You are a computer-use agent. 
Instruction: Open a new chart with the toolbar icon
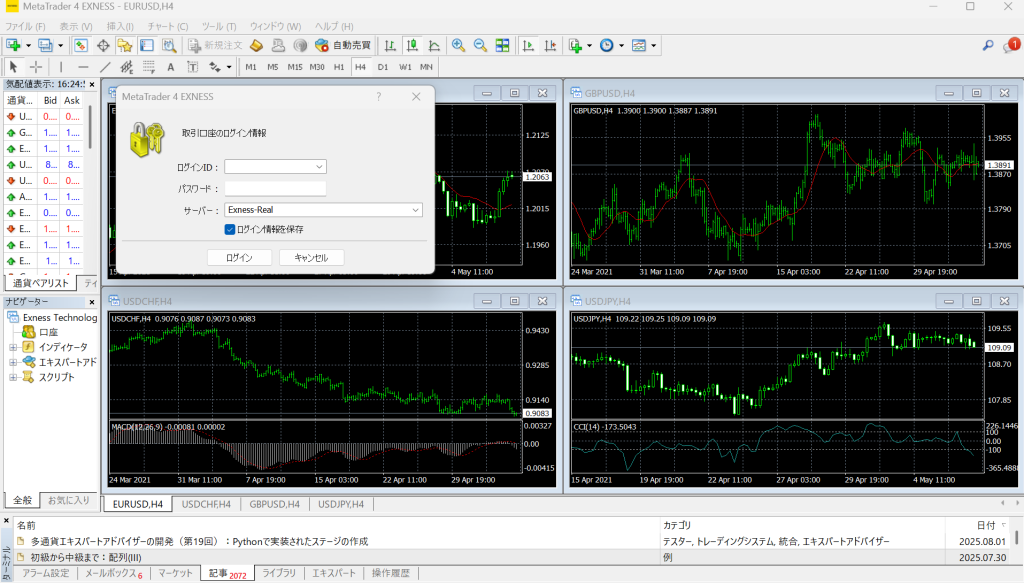pos(13,45)
